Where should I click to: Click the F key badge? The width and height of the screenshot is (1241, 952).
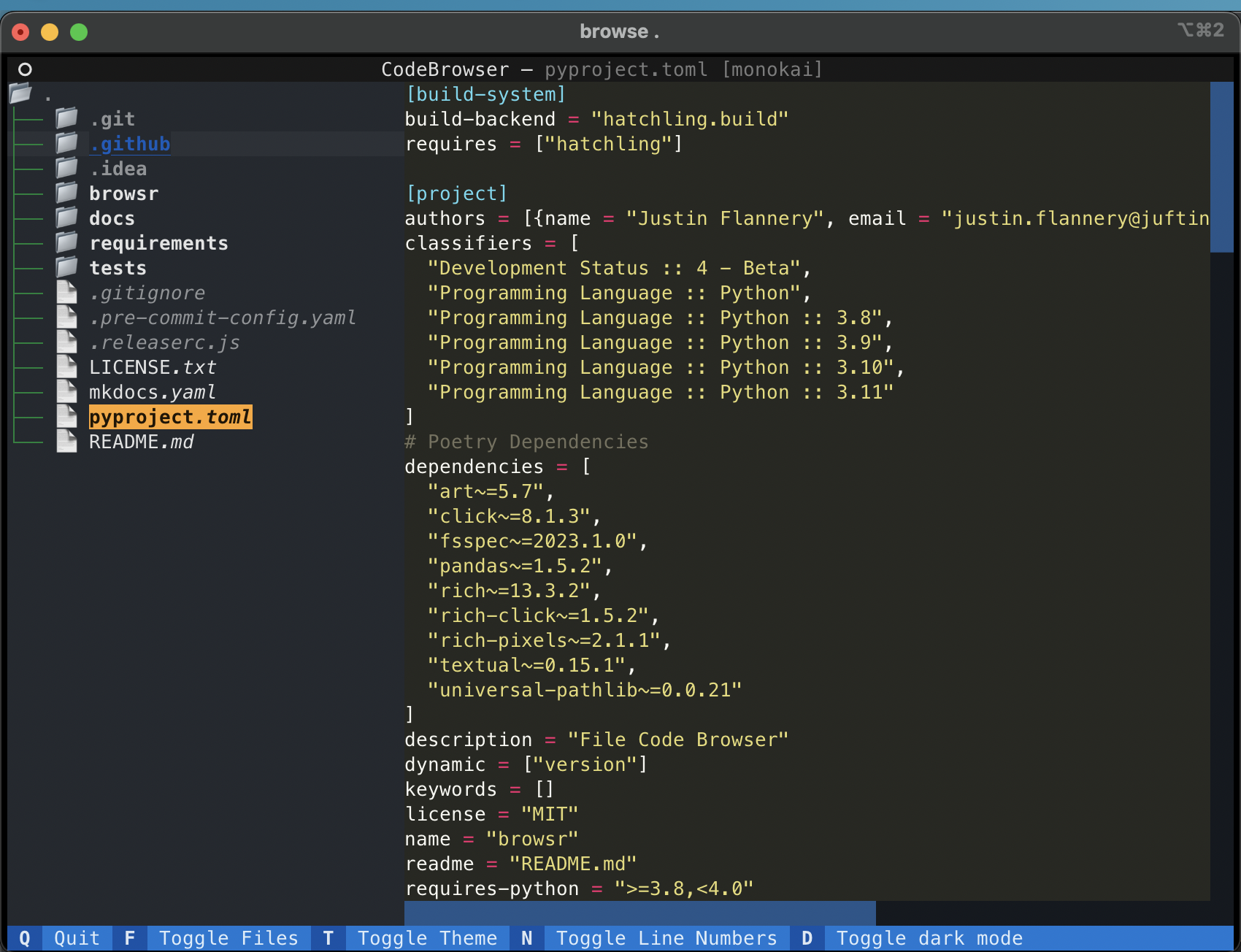(130, 938)
